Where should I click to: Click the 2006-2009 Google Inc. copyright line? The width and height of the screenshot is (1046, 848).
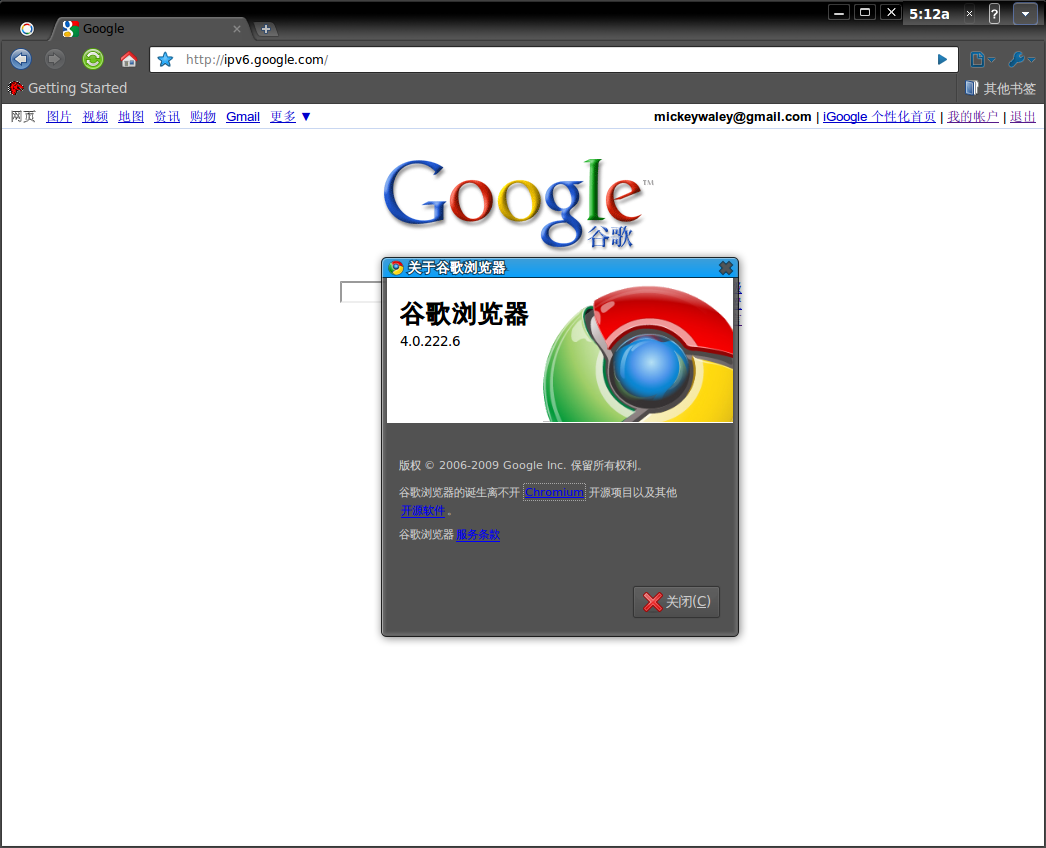click(x=520, y=466)
